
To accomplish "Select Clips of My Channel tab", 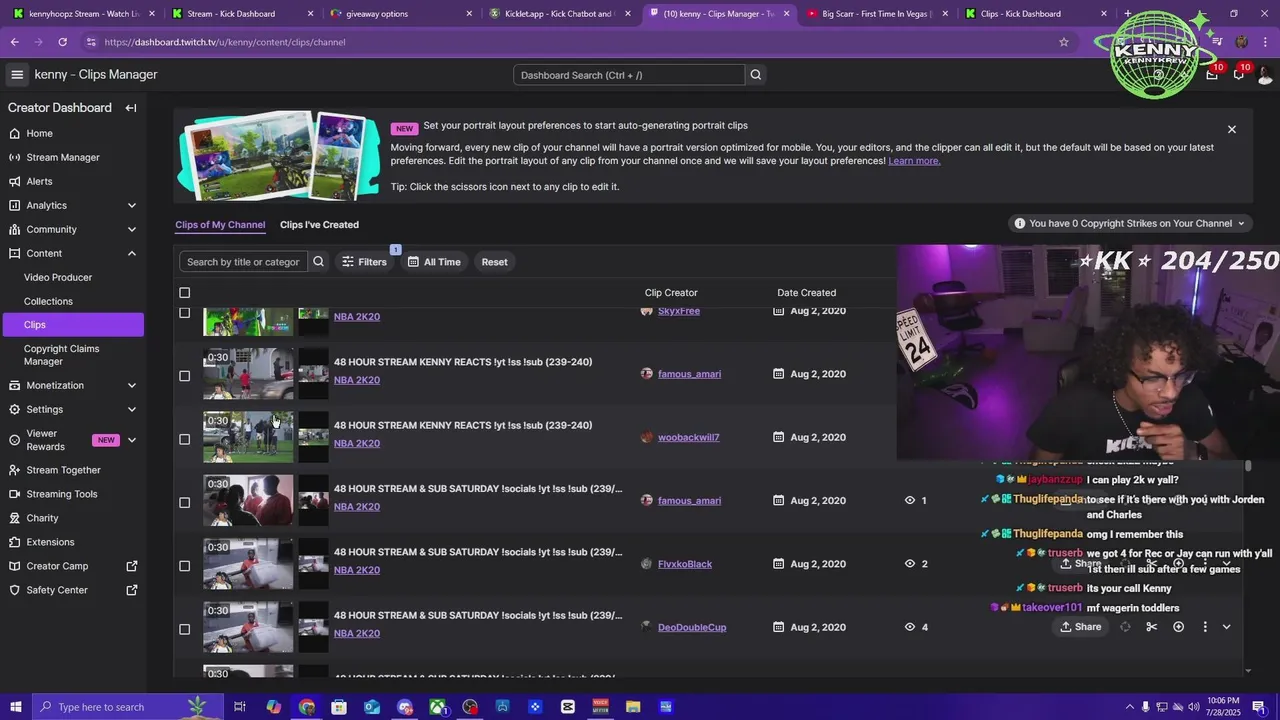I will click(220, 225).
